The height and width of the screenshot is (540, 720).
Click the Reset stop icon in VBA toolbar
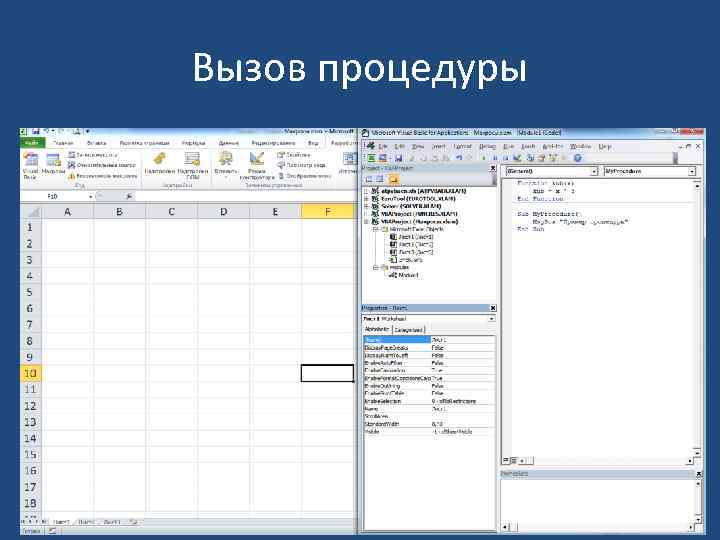pos(506,158)
